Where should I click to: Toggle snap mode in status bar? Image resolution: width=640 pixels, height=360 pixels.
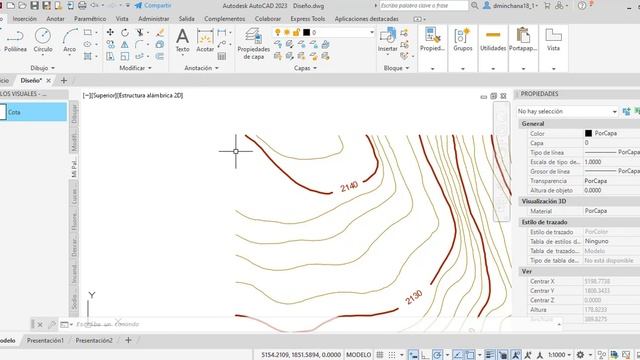click(391, 355)
